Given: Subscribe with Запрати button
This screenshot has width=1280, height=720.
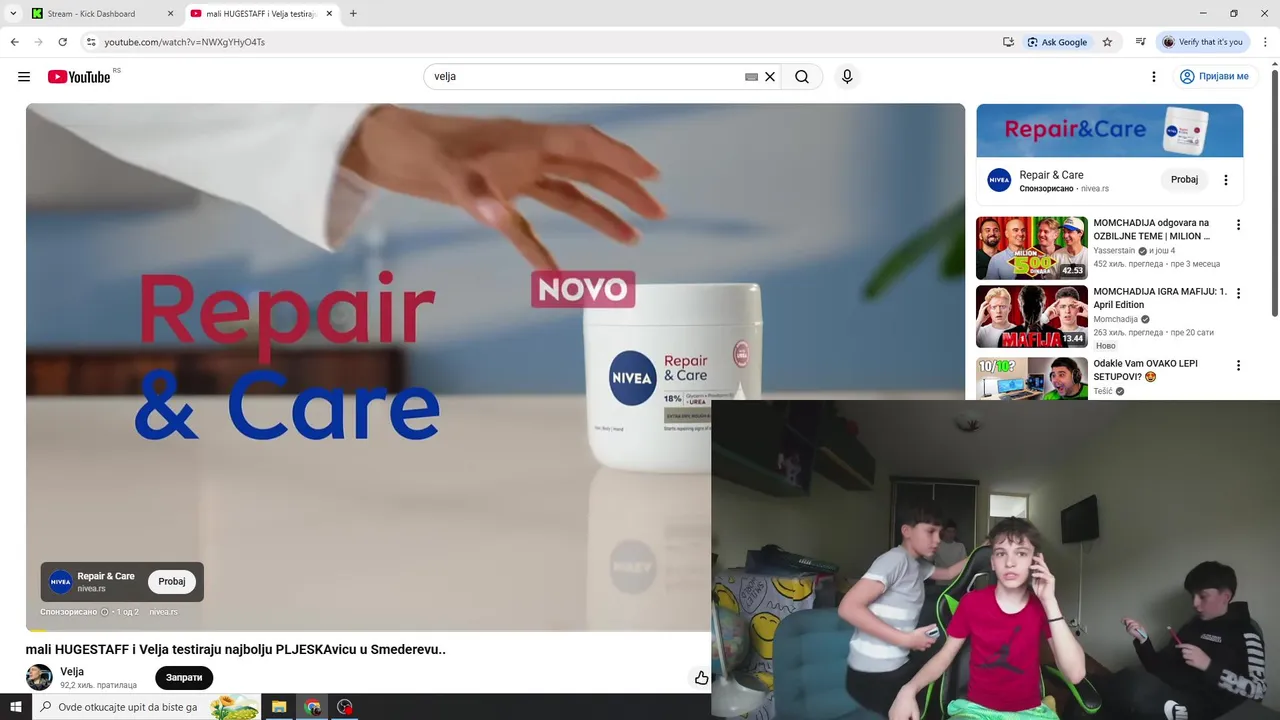Looking at the screenshot, I should pos(184,677).
